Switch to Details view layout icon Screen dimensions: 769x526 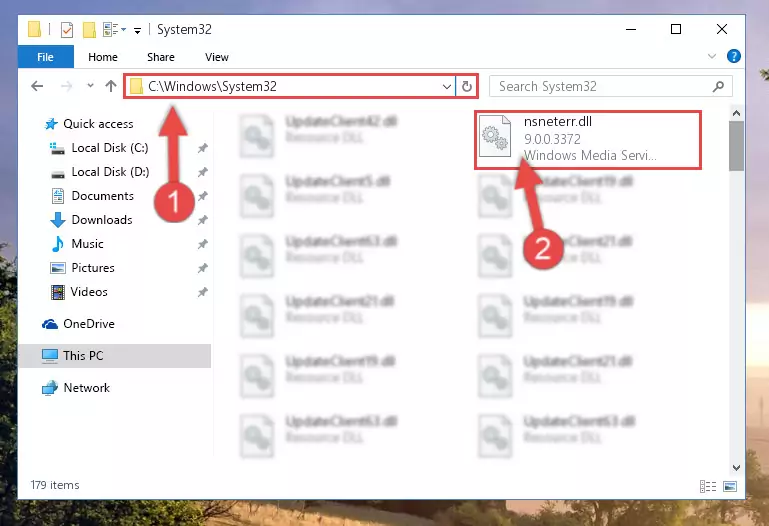coord(708,486)
